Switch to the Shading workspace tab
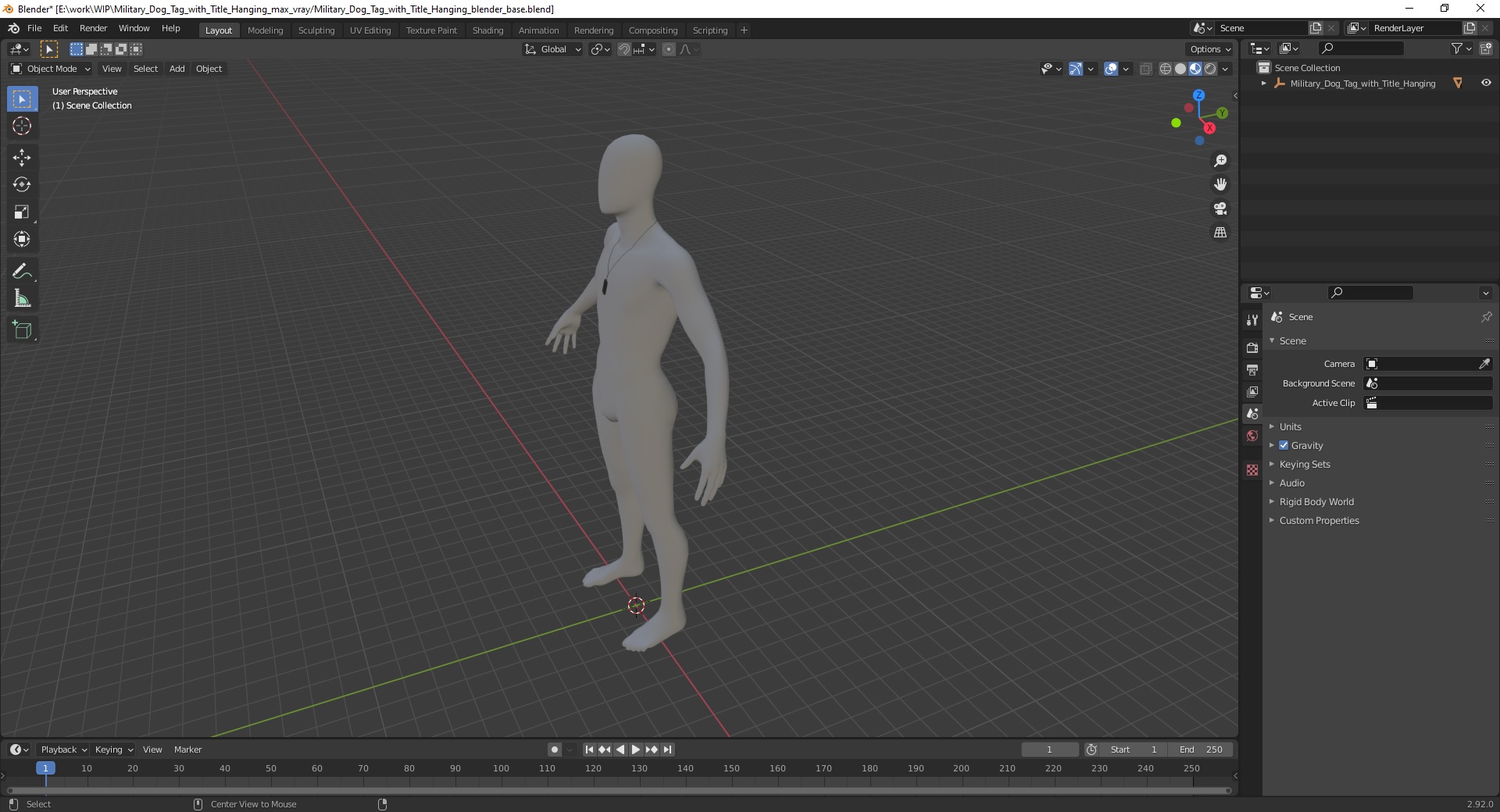This screenshot has width=1500, height=812. [487, 30]
